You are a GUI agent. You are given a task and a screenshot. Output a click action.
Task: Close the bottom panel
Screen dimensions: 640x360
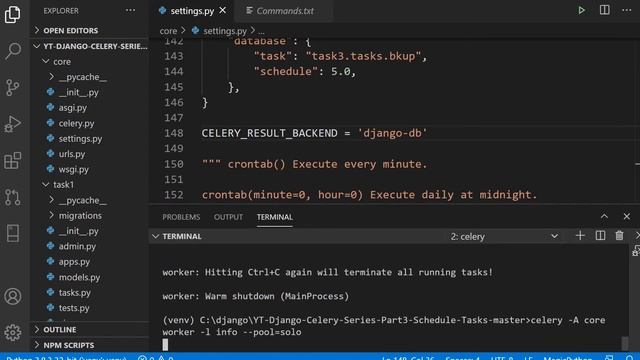point(627,216)
